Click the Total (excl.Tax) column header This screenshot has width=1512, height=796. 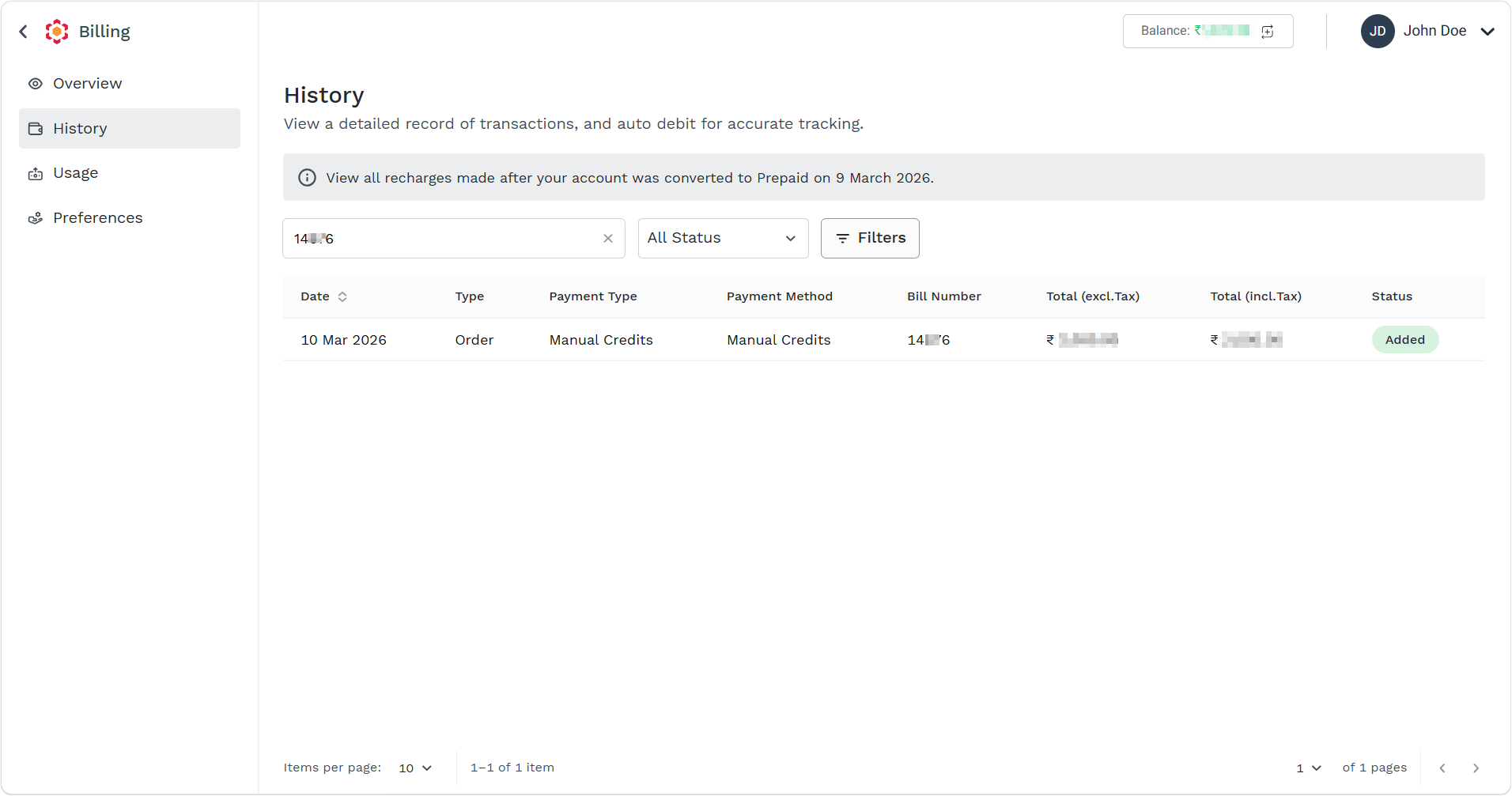(x=1093, y=296)
